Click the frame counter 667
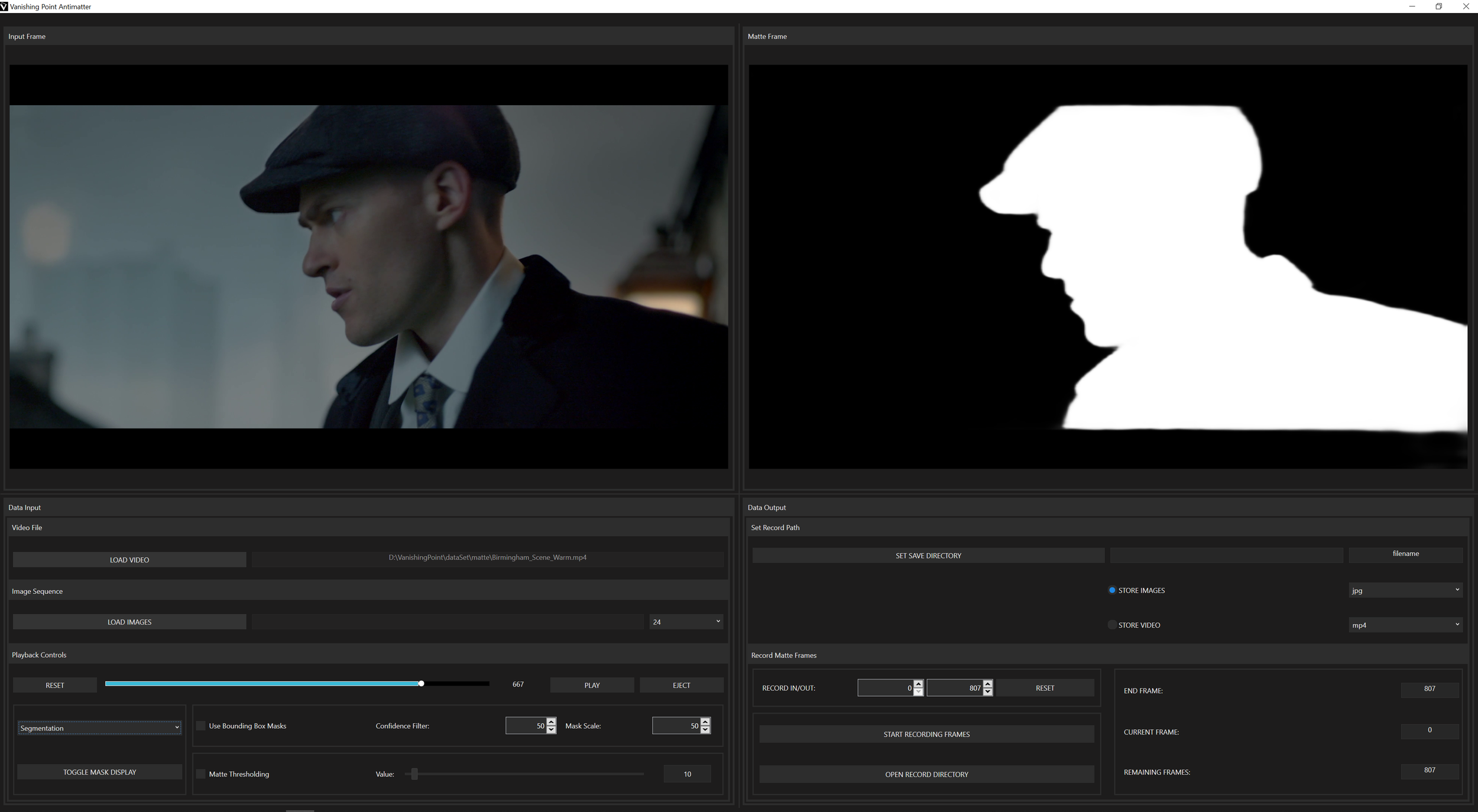The width and height of the screenshot is (1478, 812). point(518,684)
